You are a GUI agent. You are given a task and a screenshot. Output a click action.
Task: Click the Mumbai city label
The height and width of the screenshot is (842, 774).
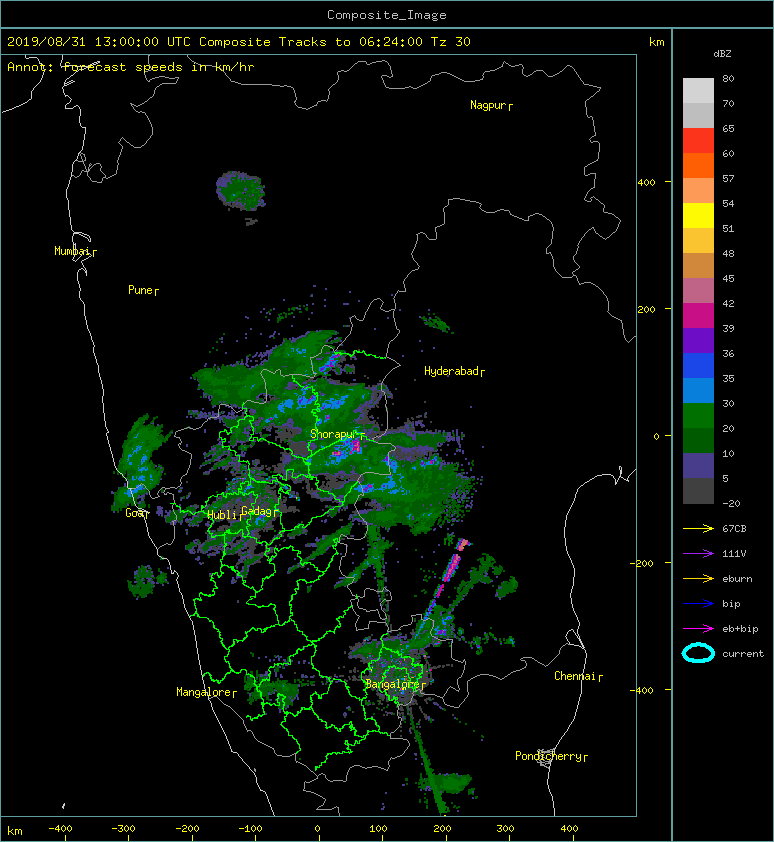72,251
